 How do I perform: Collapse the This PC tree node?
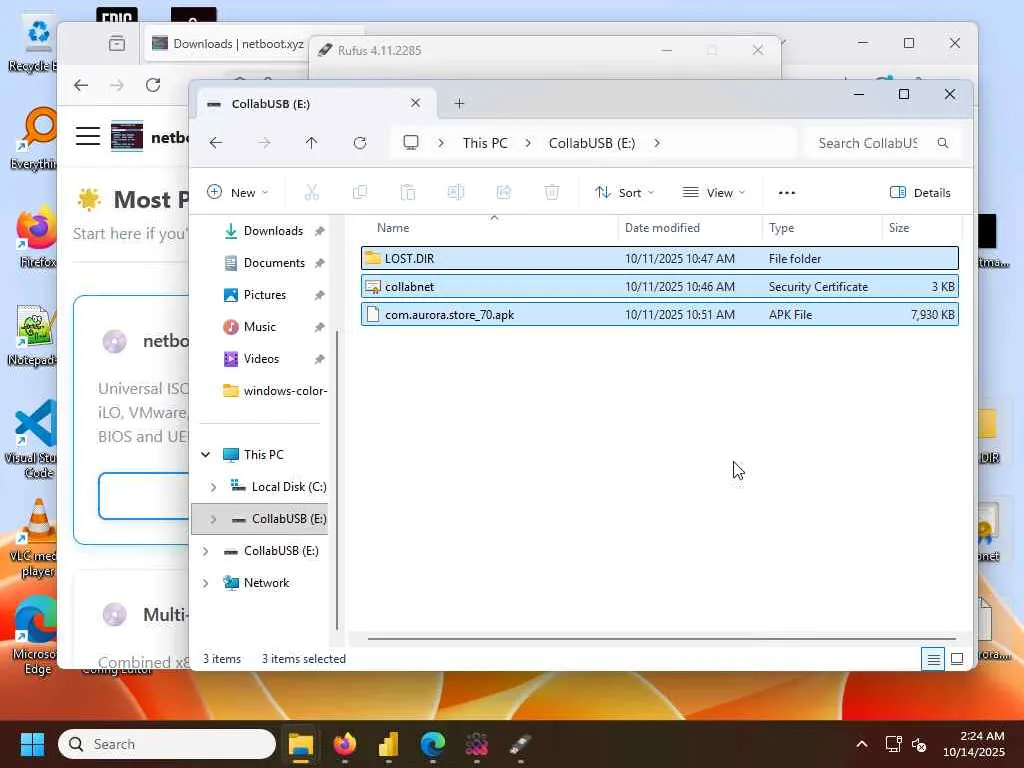coord(206,455)
